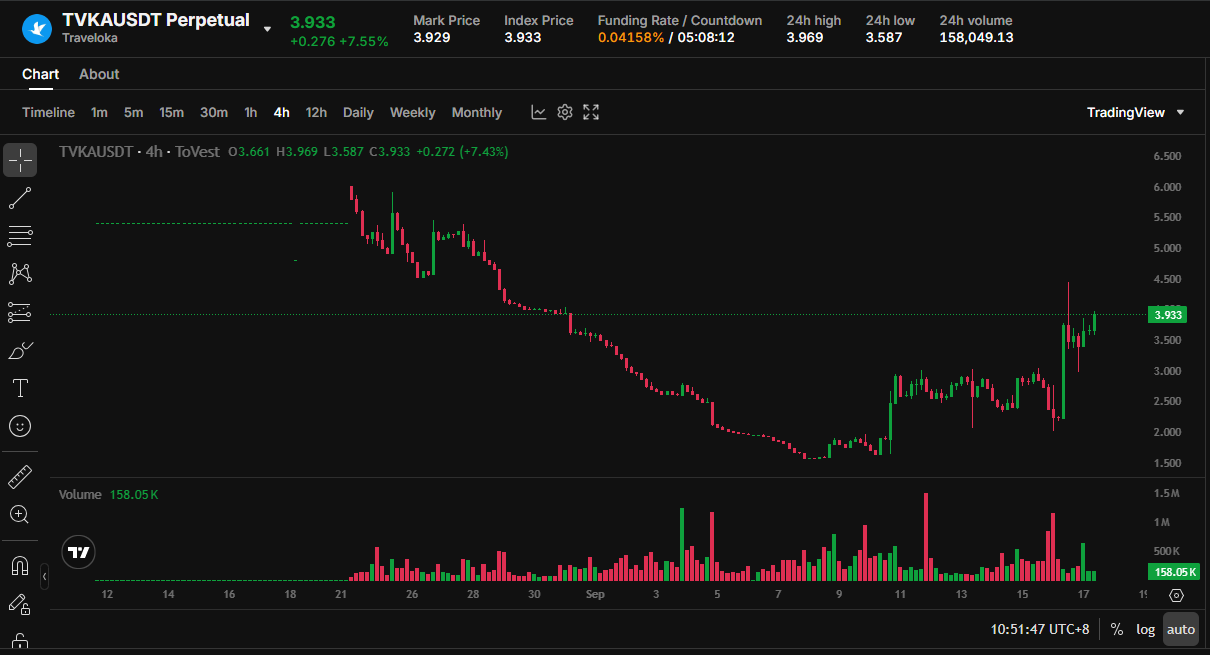Select the XABCD pattern tool

20,274
